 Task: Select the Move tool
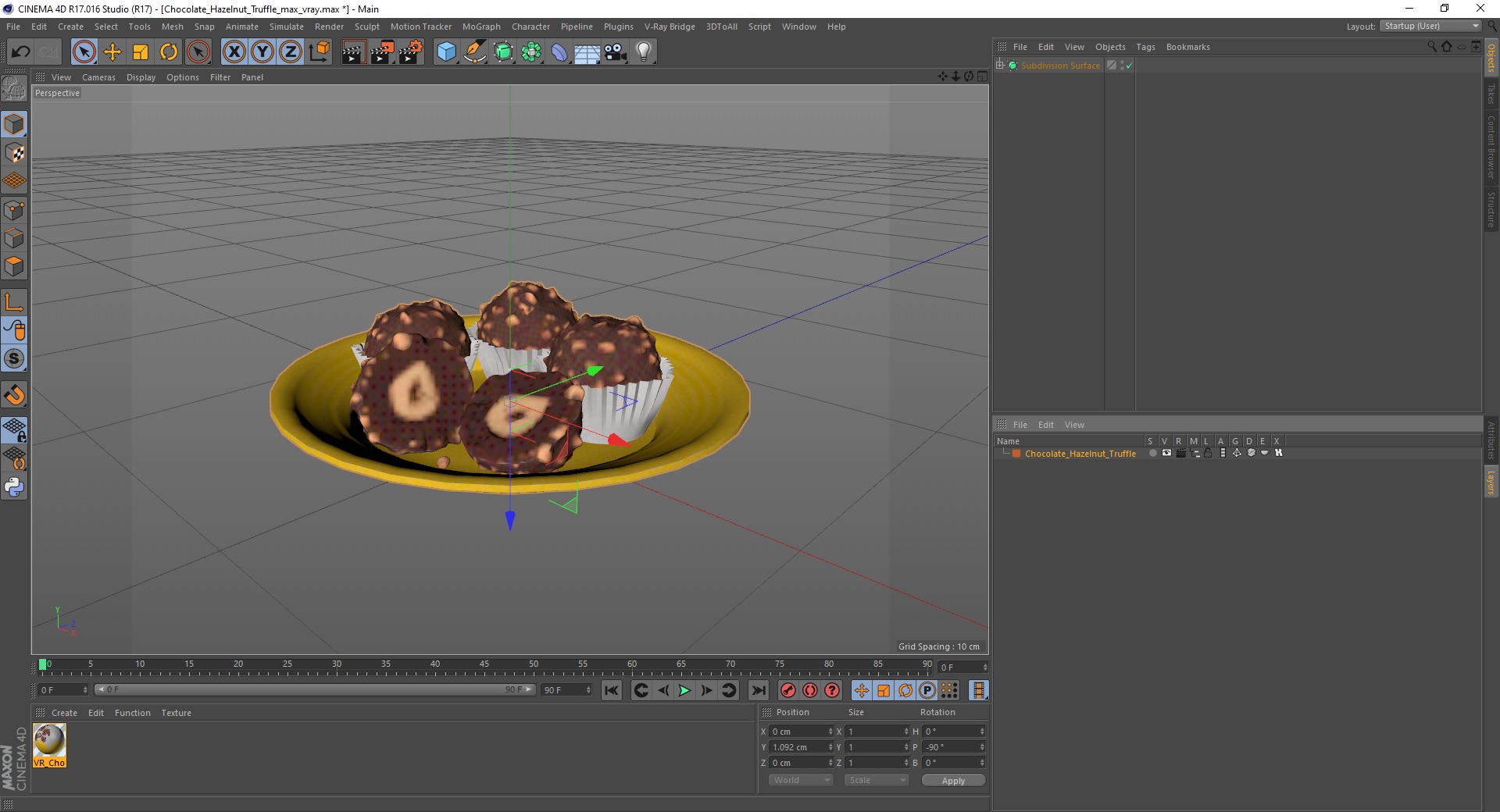pos(112,52)
